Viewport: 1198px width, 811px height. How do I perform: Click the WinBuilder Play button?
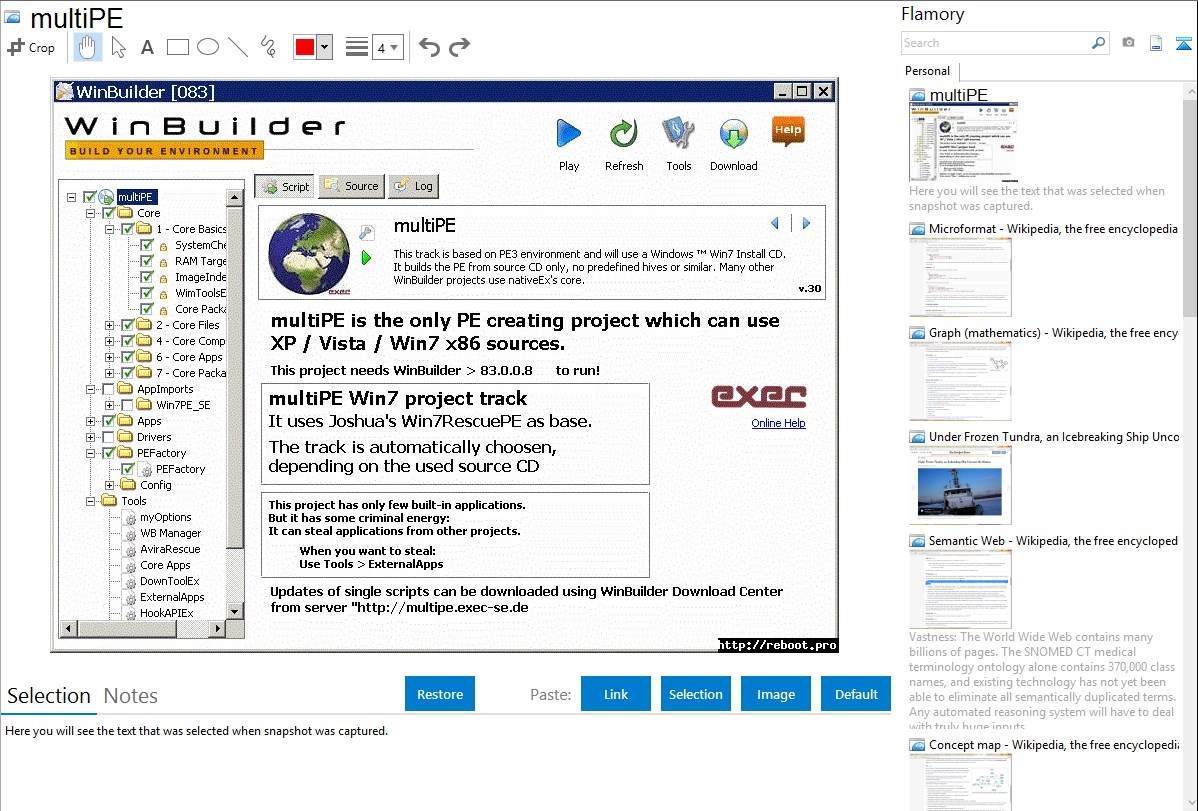coord(568,144)
